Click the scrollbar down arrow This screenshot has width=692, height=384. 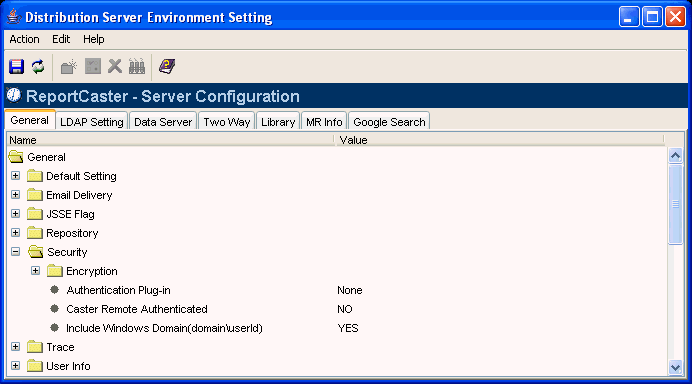pyautogui.click(x=675, y=367)
